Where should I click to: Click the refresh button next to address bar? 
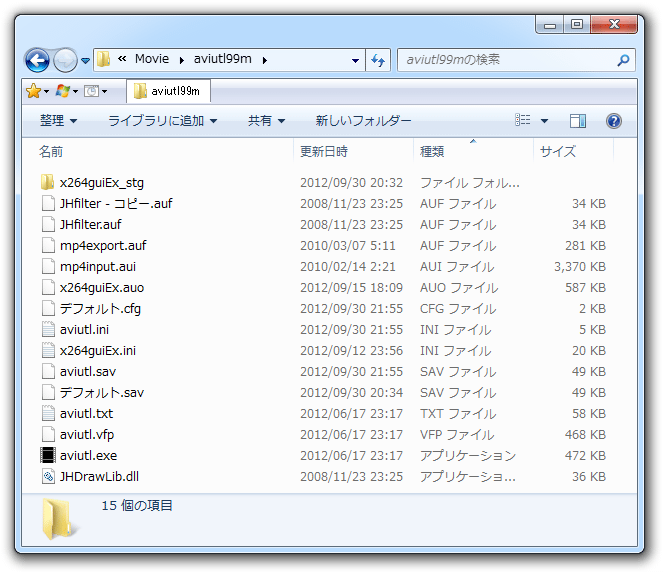click(x=378, y=60)
